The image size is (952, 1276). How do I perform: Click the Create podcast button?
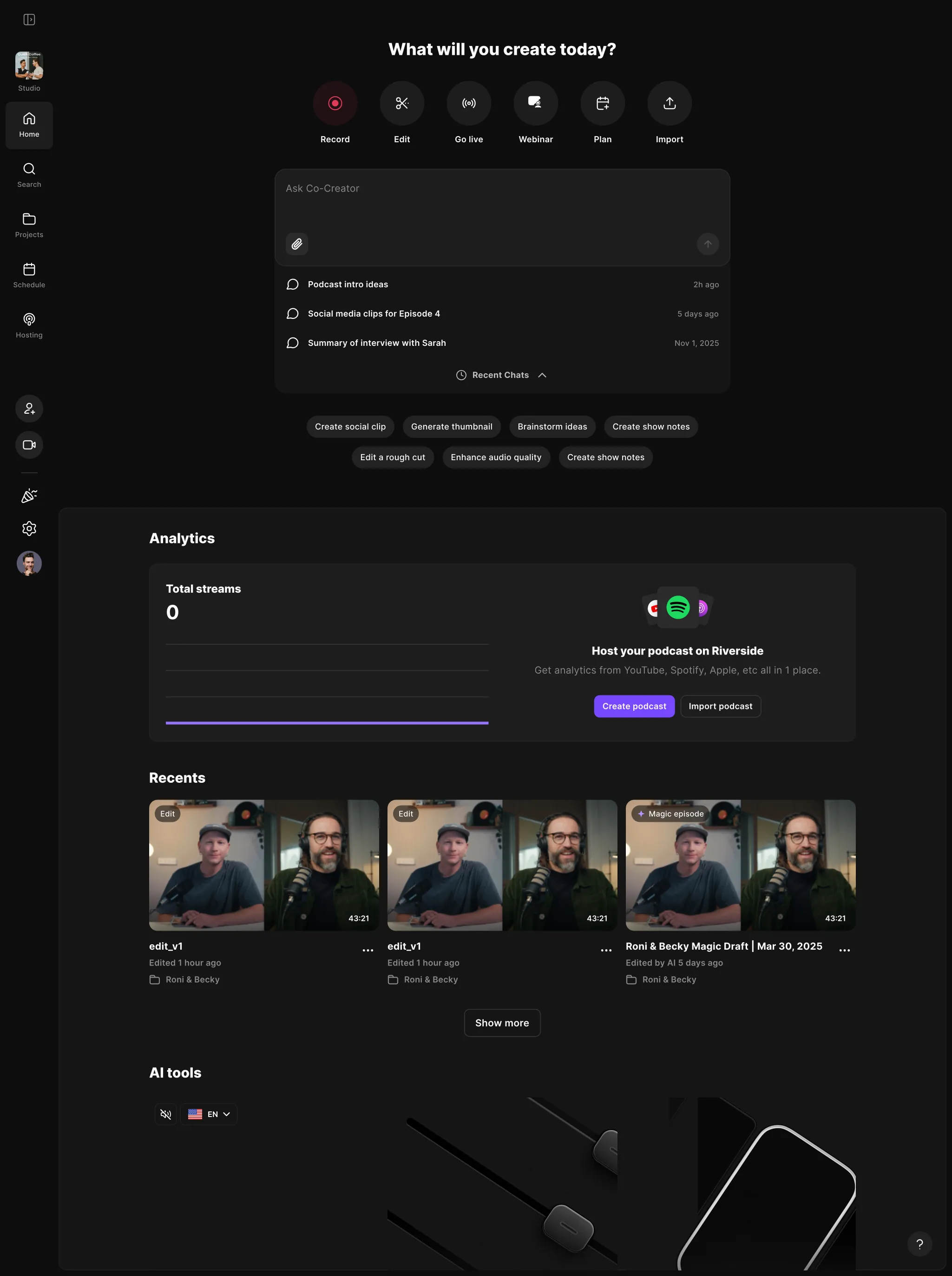(634, 706)
